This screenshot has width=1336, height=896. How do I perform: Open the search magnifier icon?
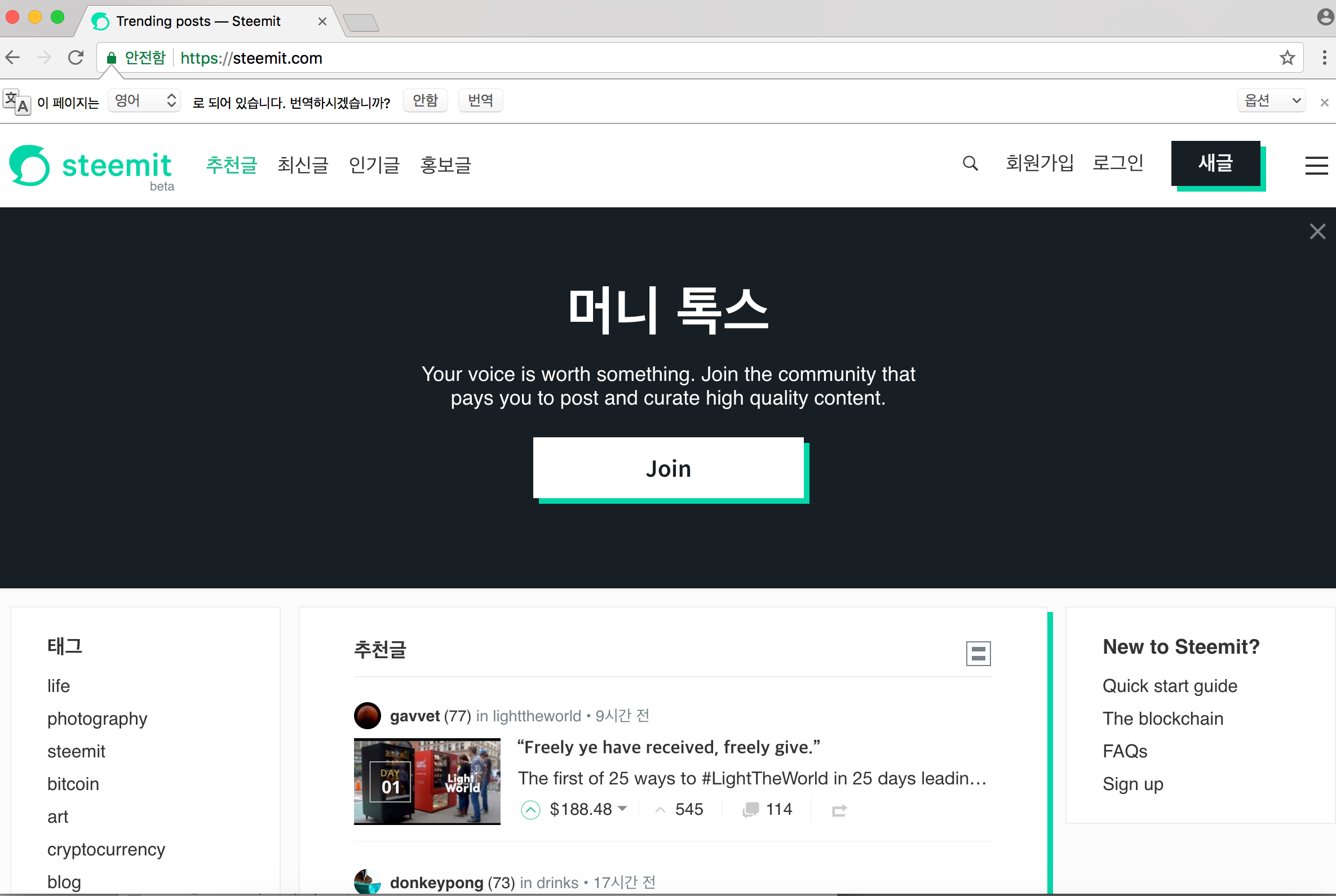pyautogui.click(x=970, y=164)
